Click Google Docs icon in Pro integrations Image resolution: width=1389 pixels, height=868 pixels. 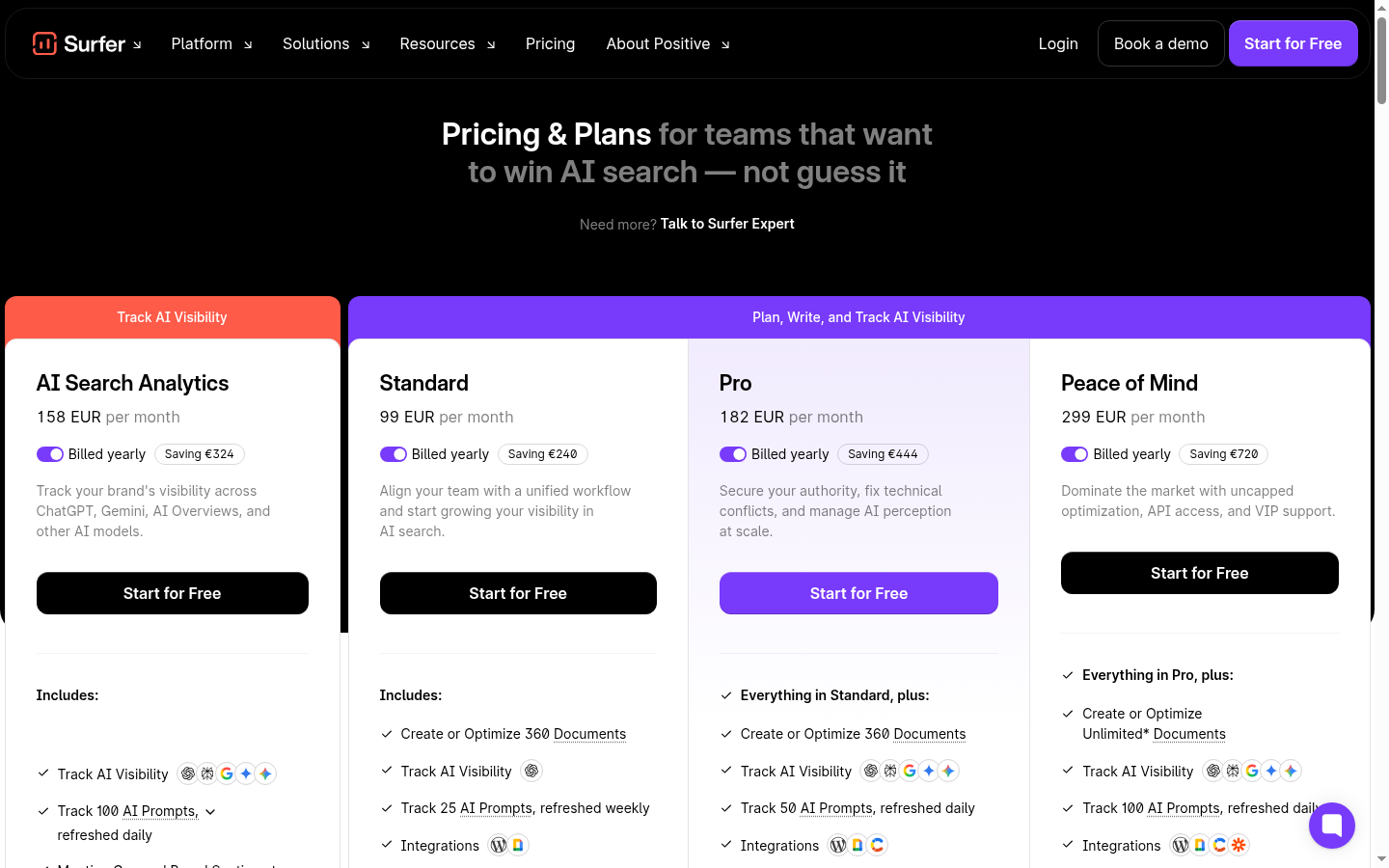[858, 845]
